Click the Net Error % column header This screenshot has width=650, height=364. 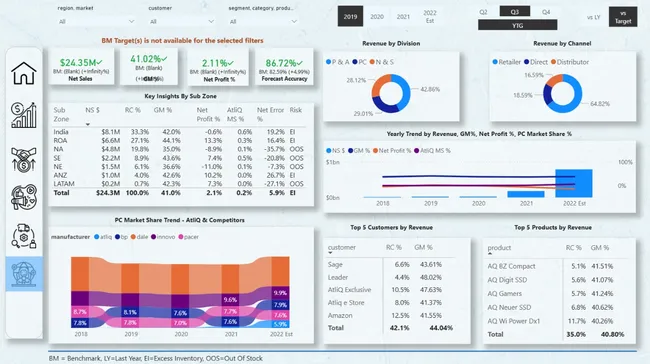(x=270, y=114)
